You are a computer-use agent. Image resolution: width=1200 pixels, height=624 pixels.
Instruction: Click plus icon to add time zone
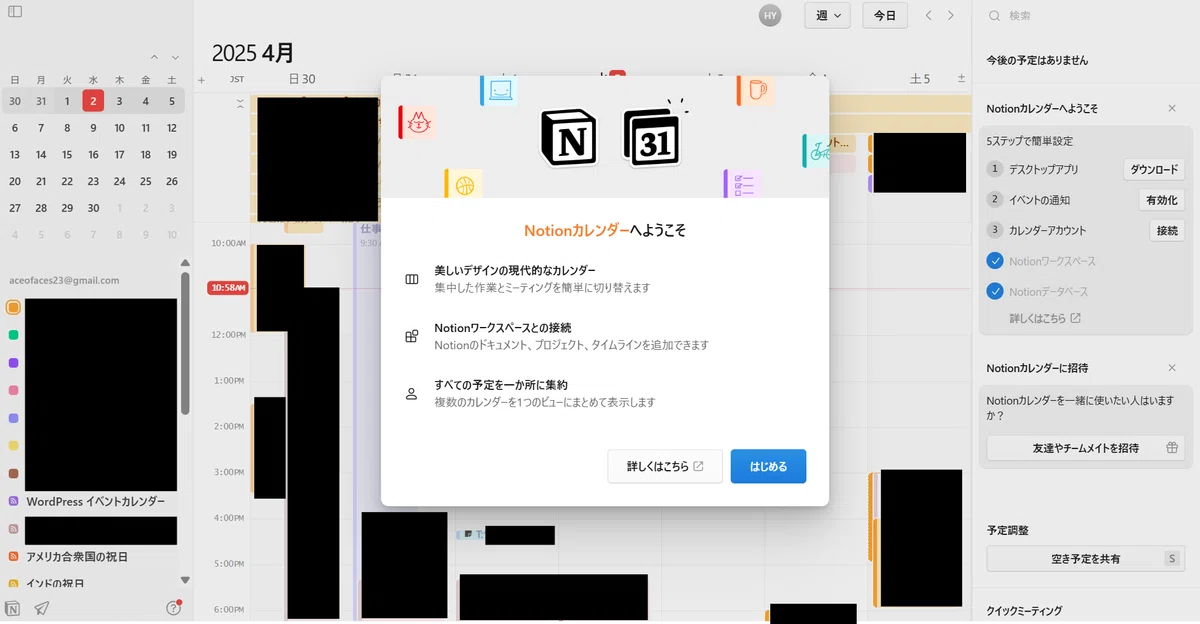click(x=201, y=80)
